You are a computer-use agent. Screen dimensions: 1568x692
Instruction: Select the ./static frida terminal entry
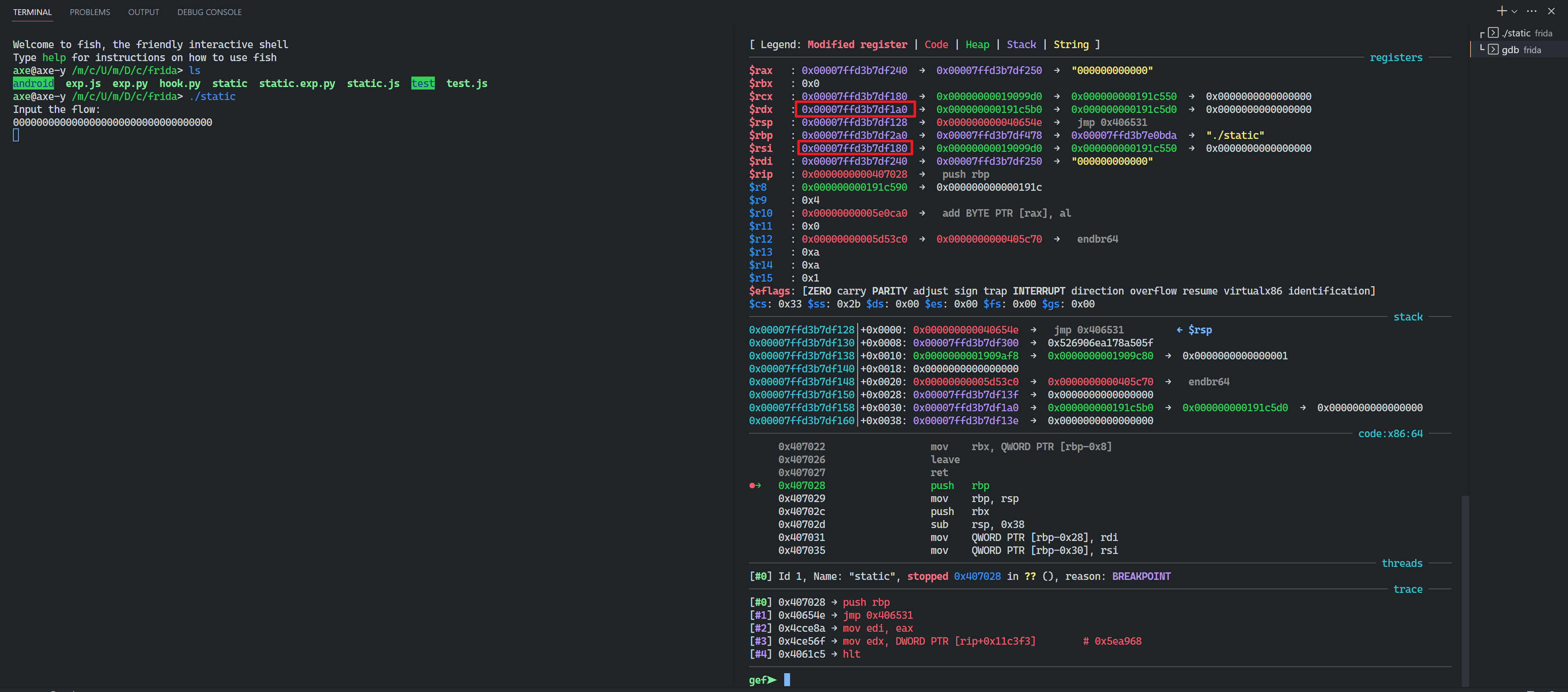pos(1525,33)
